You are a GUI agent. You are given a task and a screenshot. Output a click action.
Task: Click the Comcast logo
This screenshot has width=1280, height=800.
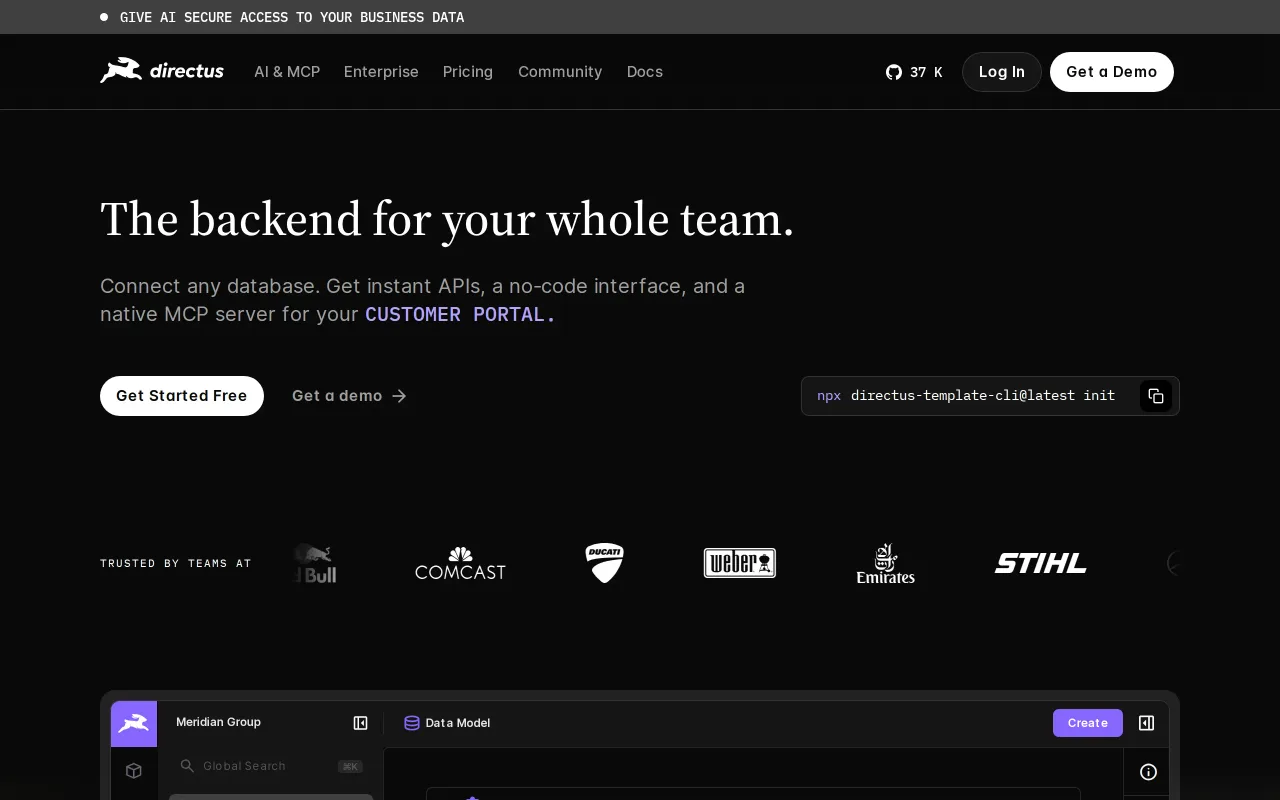(460, 564)
